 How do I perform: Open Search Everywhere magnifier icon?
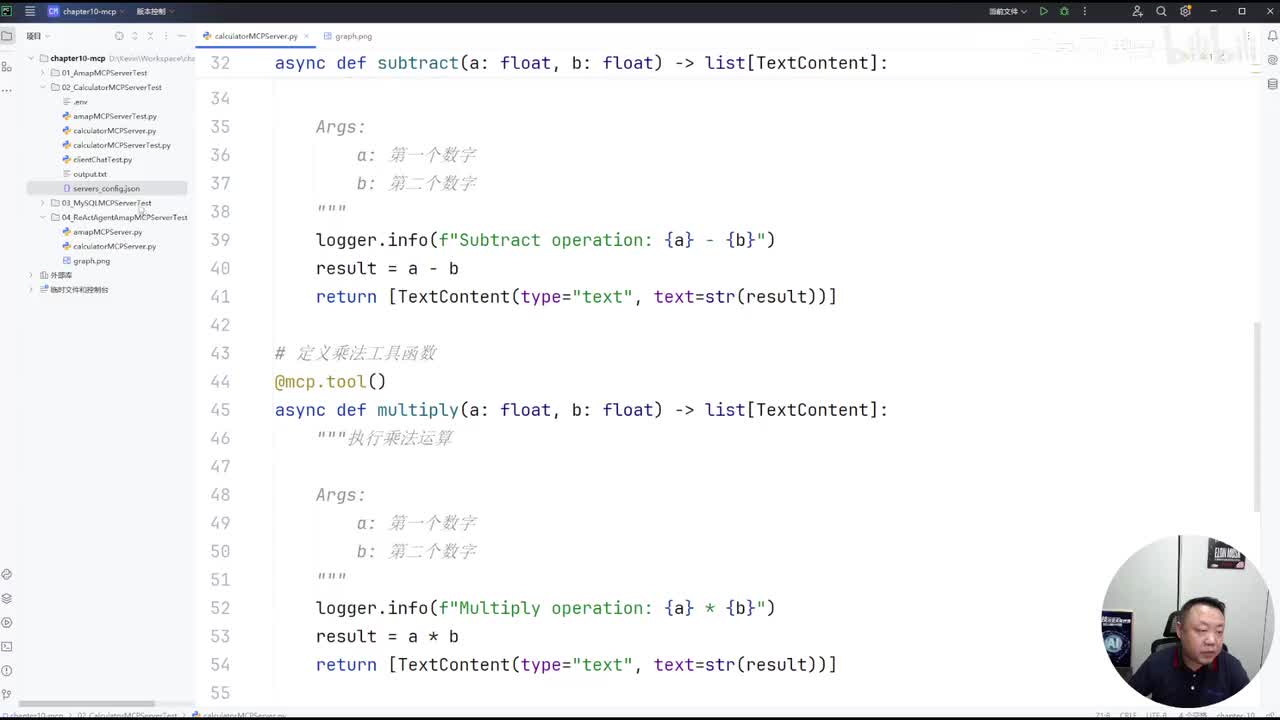(x=1161, y=11)
